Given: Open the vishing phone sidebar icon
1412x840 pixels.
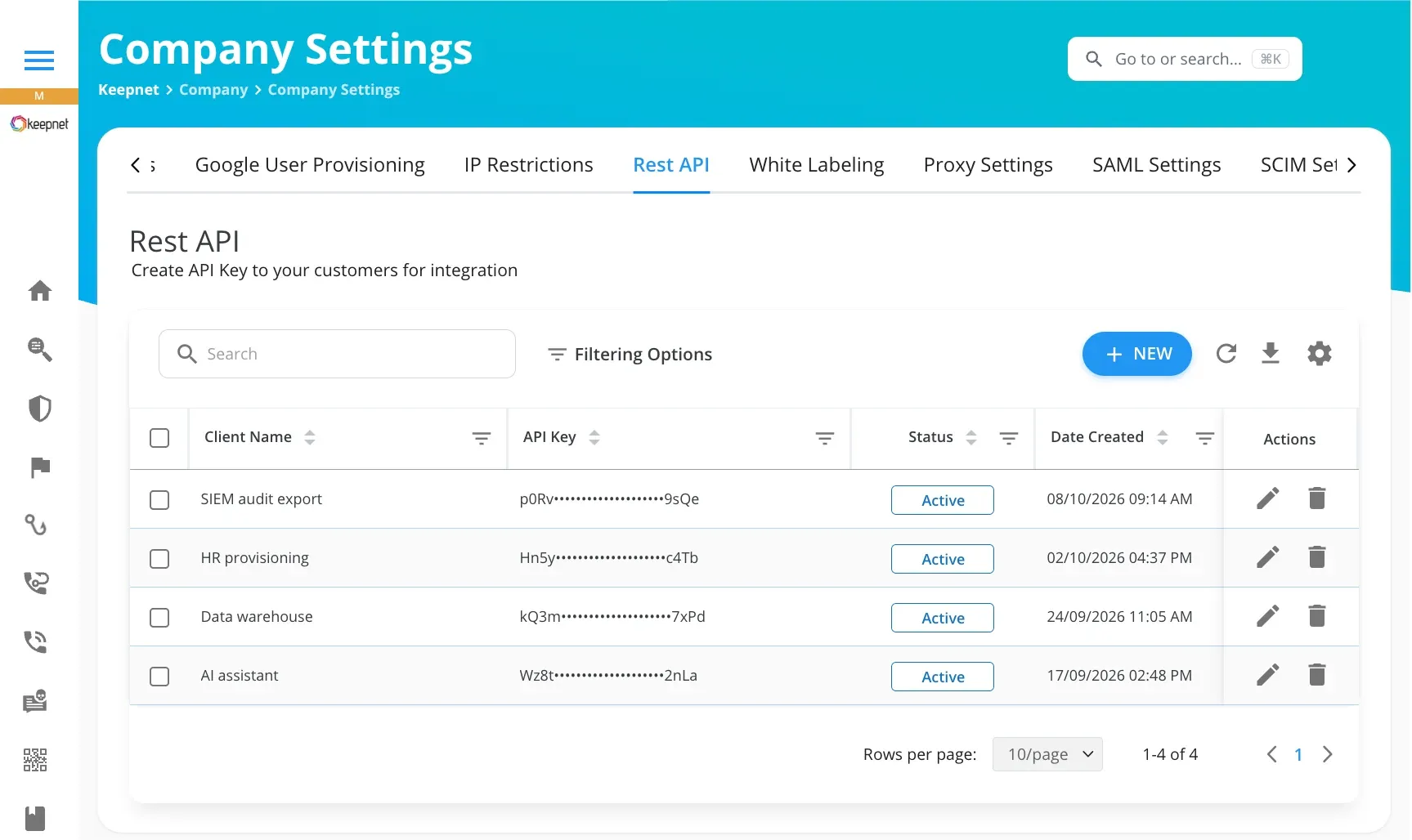Looking at the screenshot, I should click(36, 641).
